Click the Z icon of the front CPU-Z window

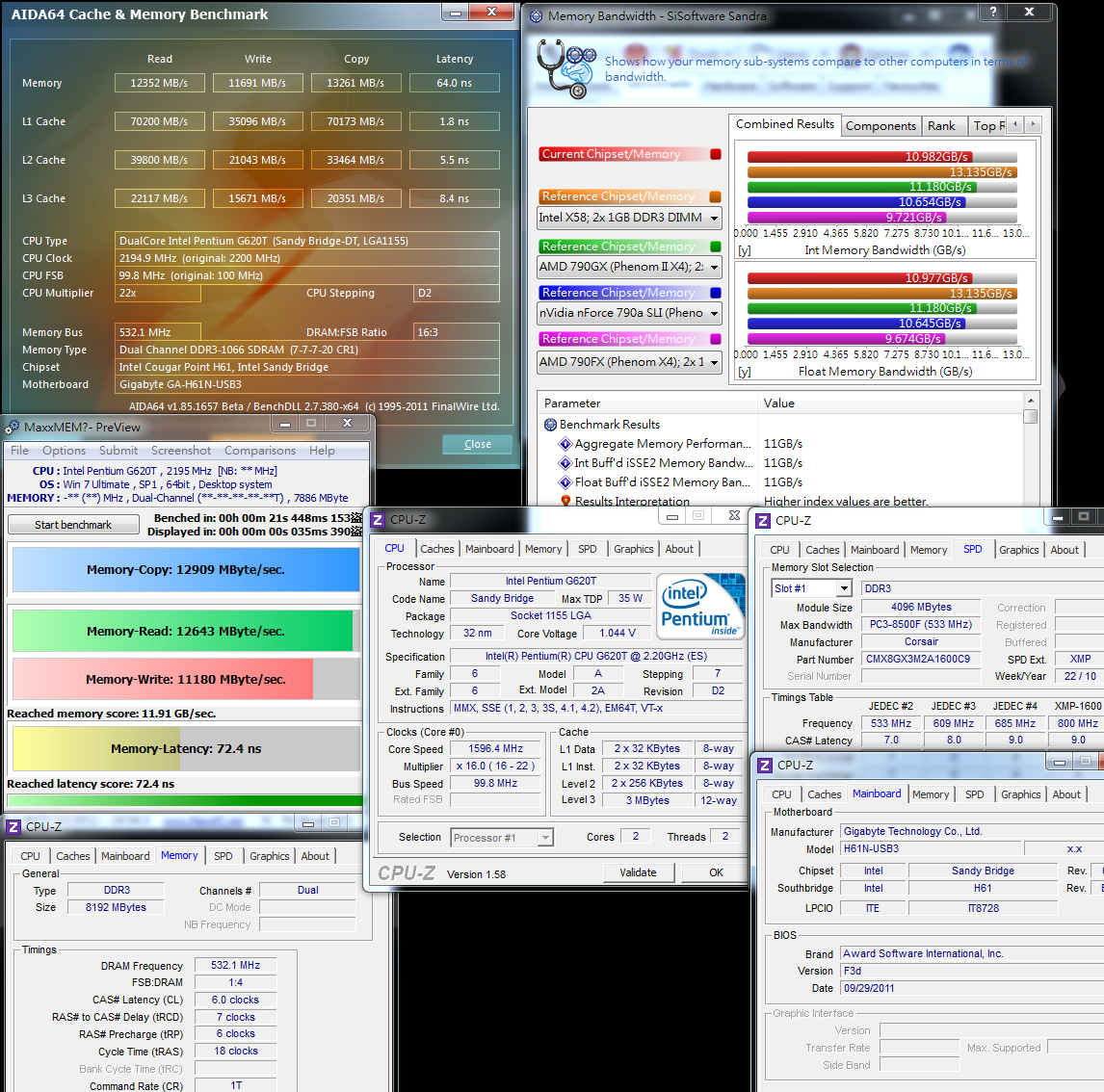point(378,520)
